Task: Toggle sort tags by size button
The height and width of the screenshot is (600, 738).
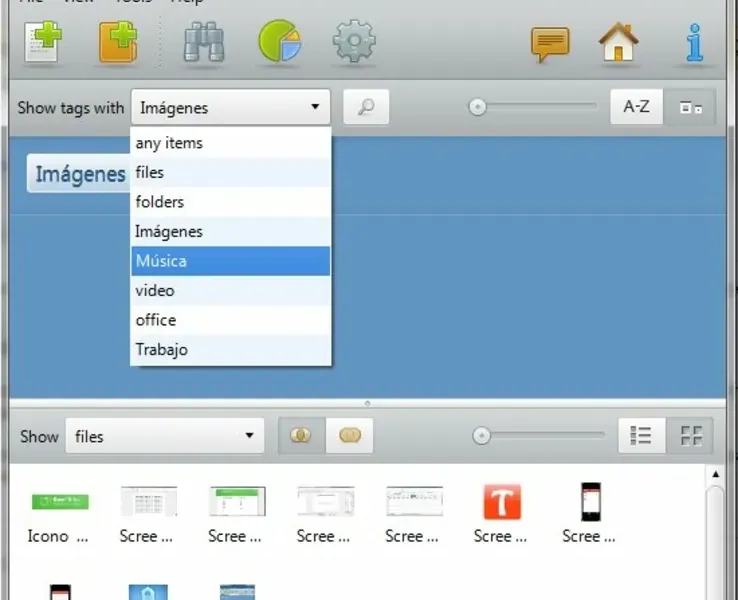Action: pos(690,107)
